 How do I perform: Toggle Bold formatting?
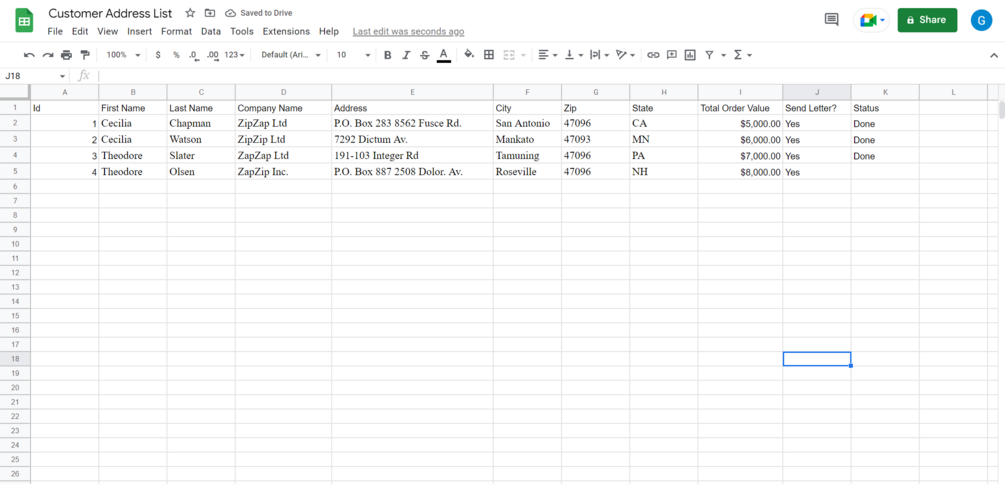point(387,55)
